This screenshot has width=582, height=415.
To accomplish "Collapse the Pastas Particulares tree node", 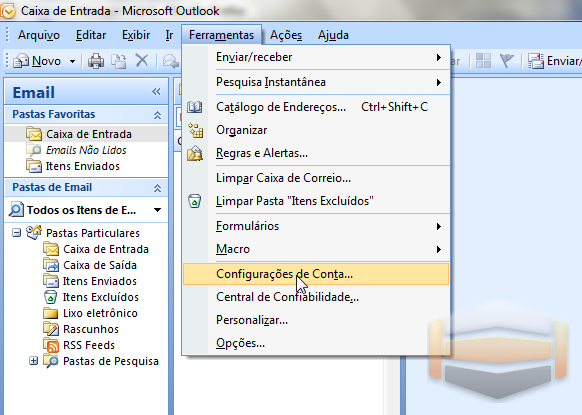I will point(16,233).
